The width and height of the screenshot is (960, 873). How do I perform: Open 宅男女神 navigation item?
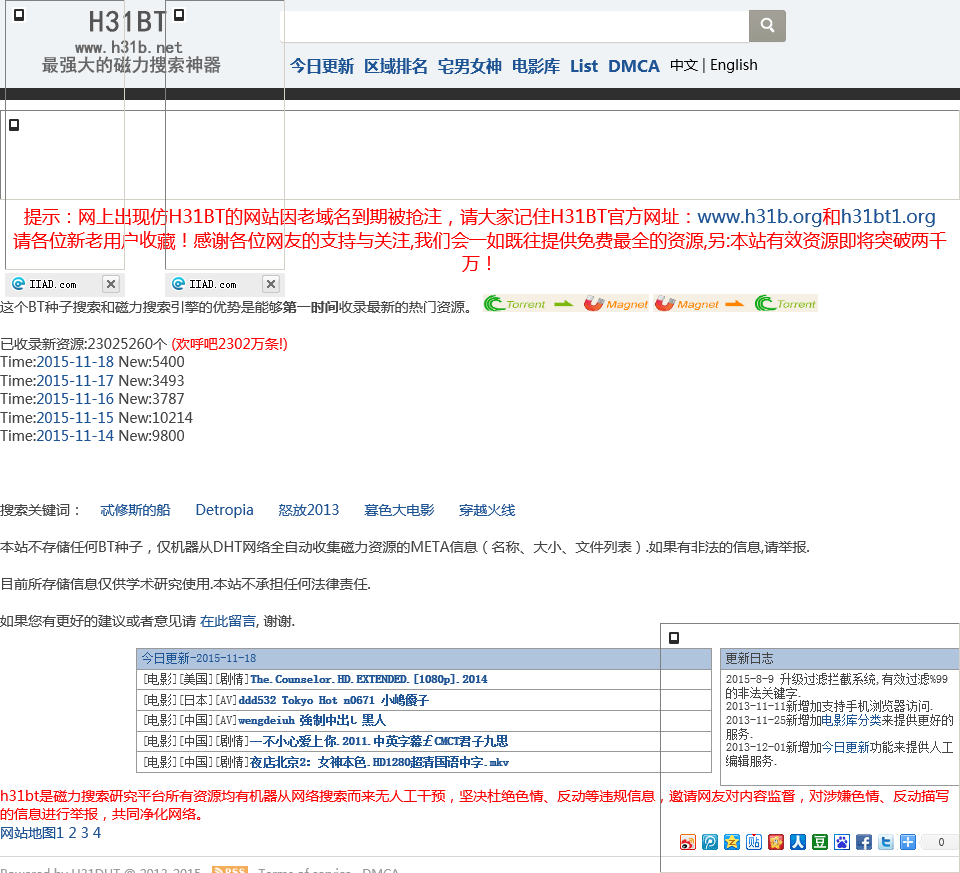(470, 66)
